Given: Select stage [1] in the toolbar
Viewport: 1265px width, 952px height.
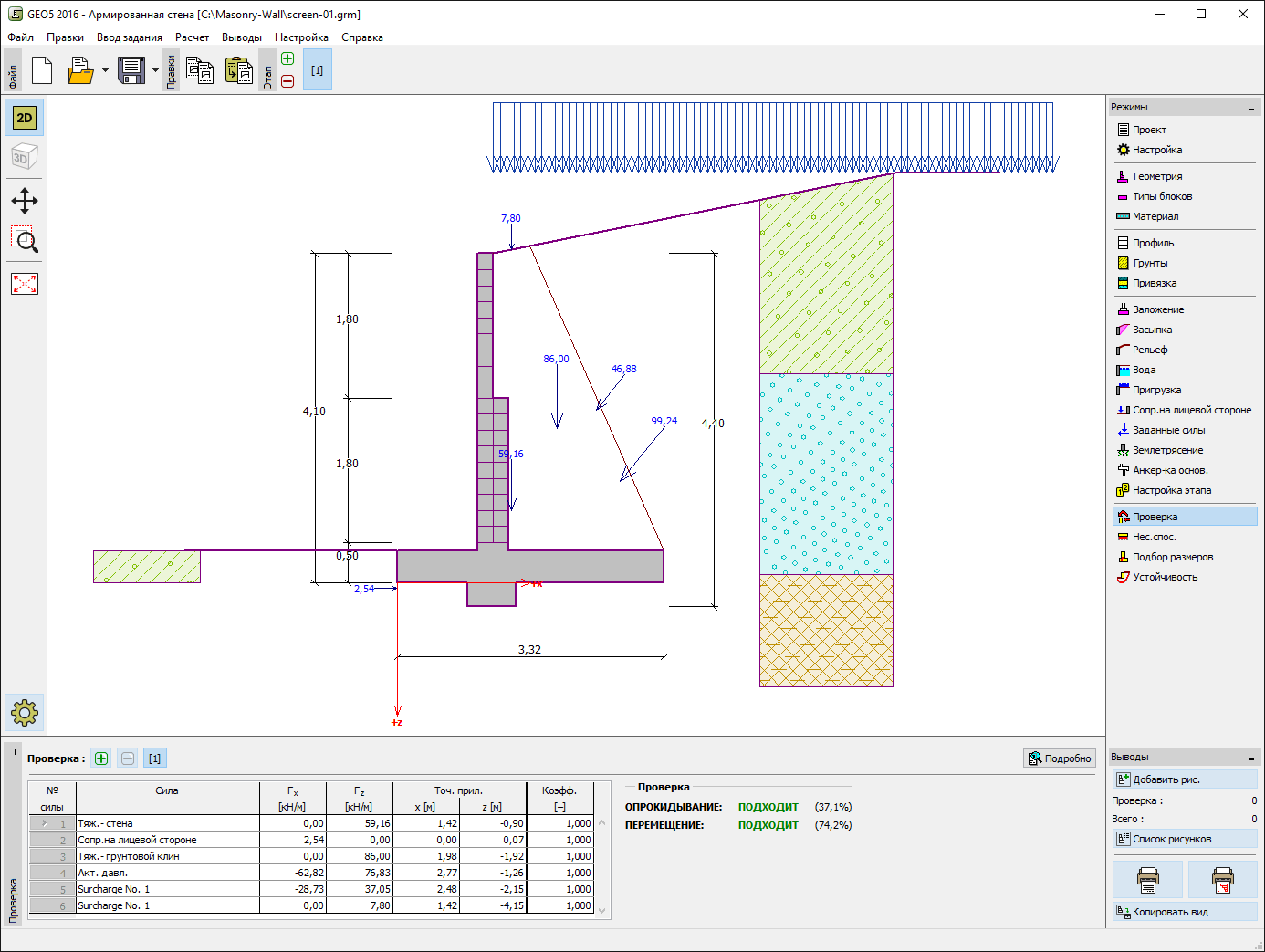Looking at the screenshot, I should [317, 70].
